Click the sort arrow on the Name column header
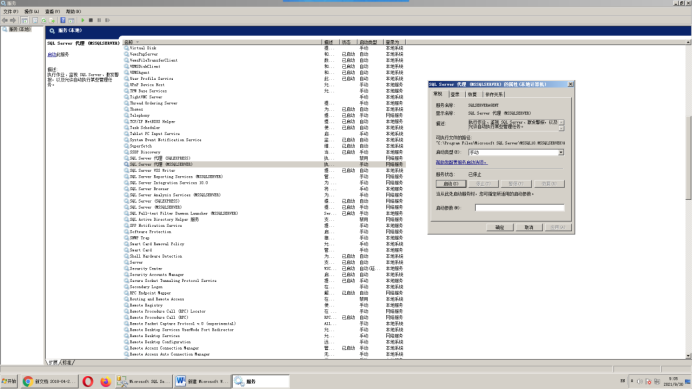Image resolution: width=693 pixels, height=390 pixels. coord(137,42)
